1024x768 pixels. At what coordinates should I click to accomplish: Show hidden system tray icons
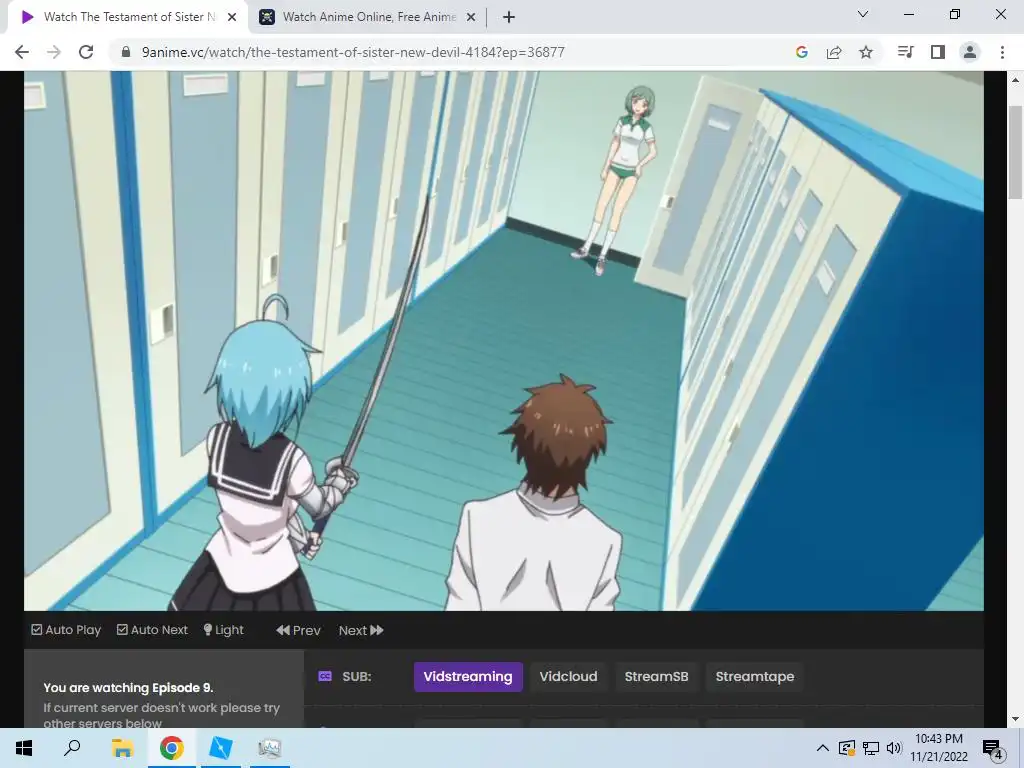coord(823,748)
